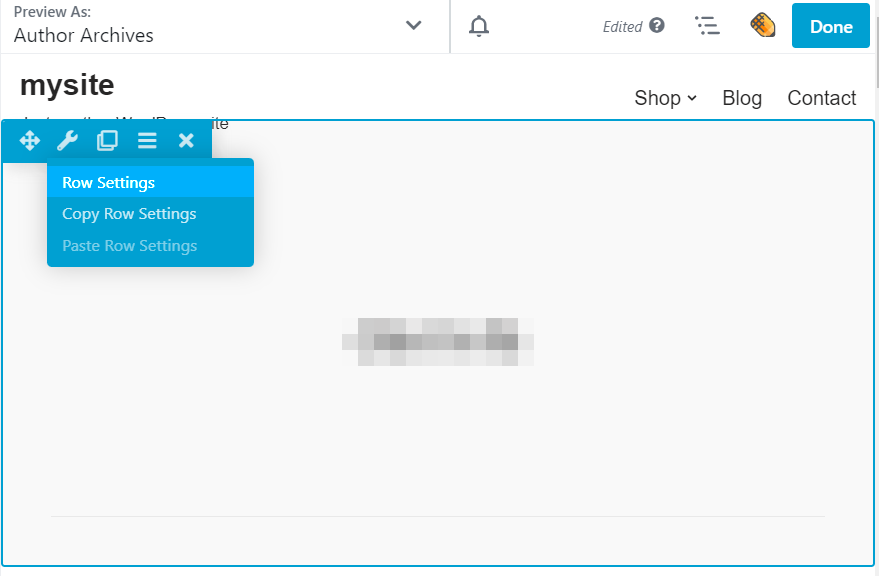Image resolution: width=879 pixels, height=576 pixels.
Task: Go to the Blog page link
Action: 742,98
